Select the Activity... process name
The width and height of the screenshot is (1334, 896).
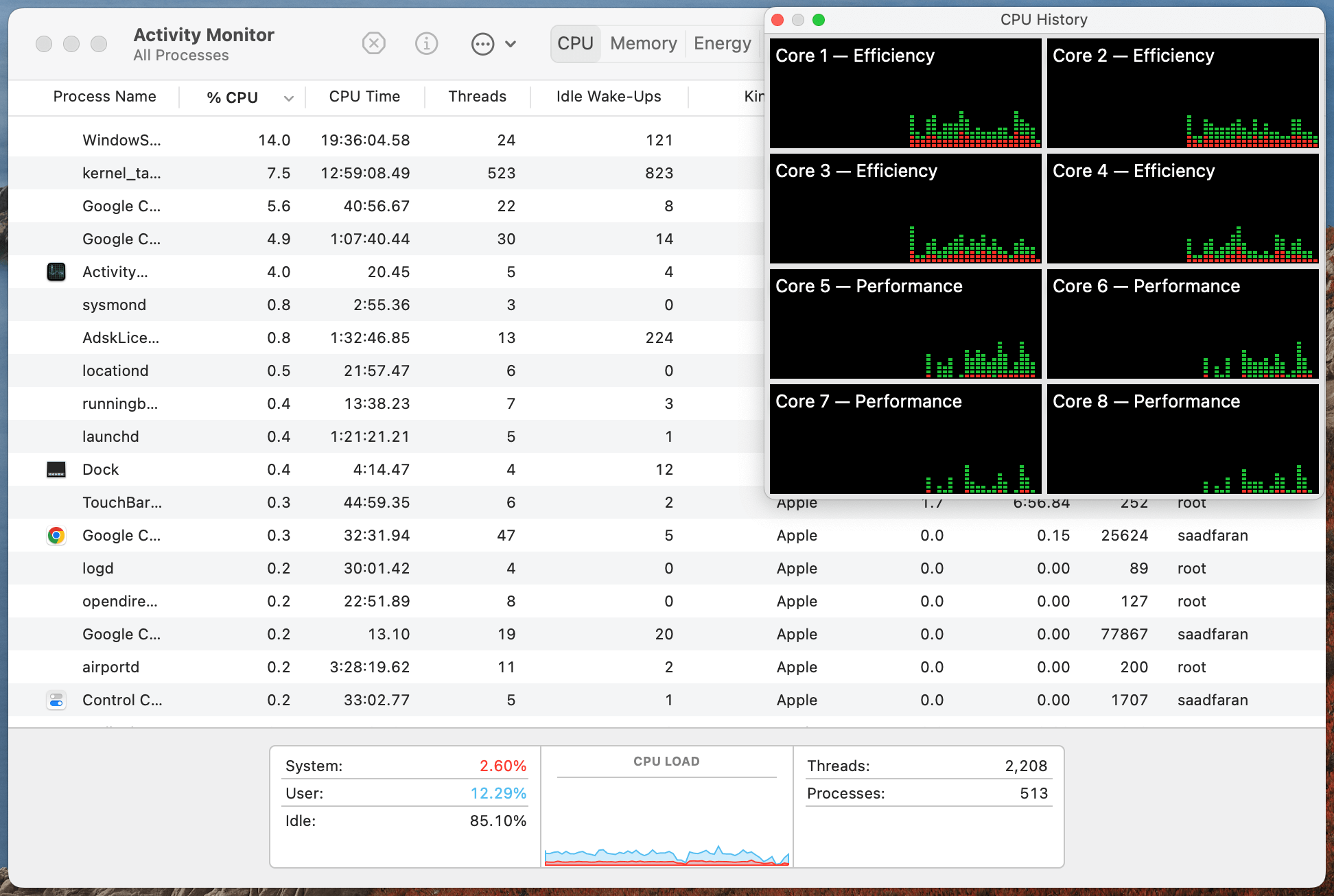pos(115,272)
